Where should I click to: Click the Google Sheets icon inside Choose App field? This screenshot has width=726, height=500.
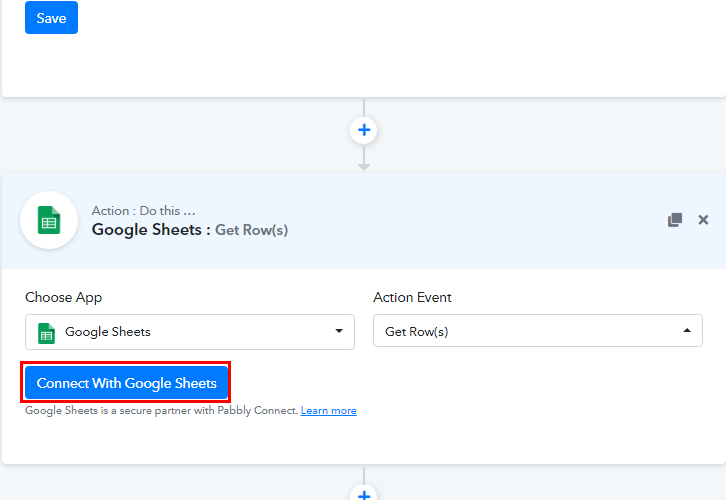click(x=46, y=333)
